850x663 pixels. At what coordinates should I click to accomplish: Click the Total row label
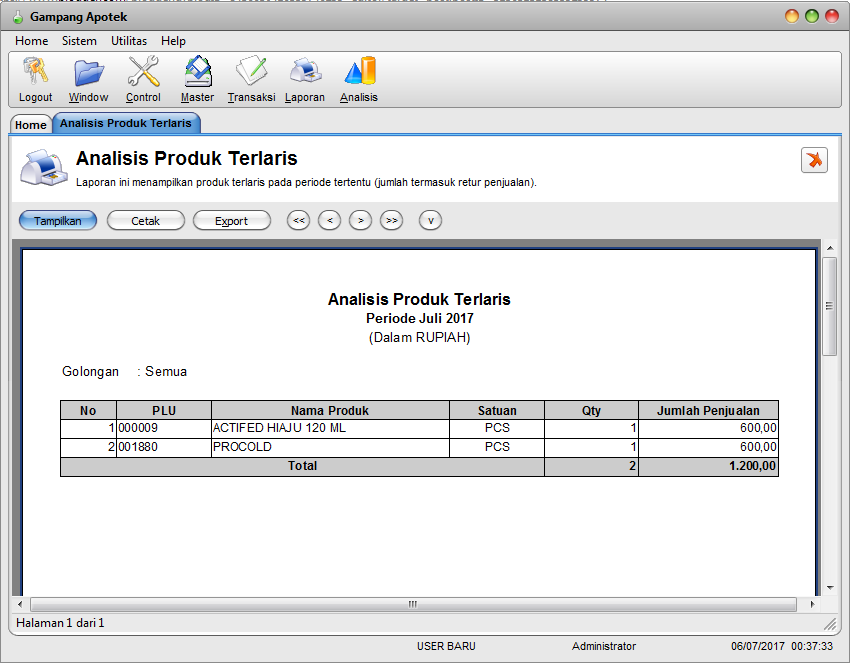(302, 466)
